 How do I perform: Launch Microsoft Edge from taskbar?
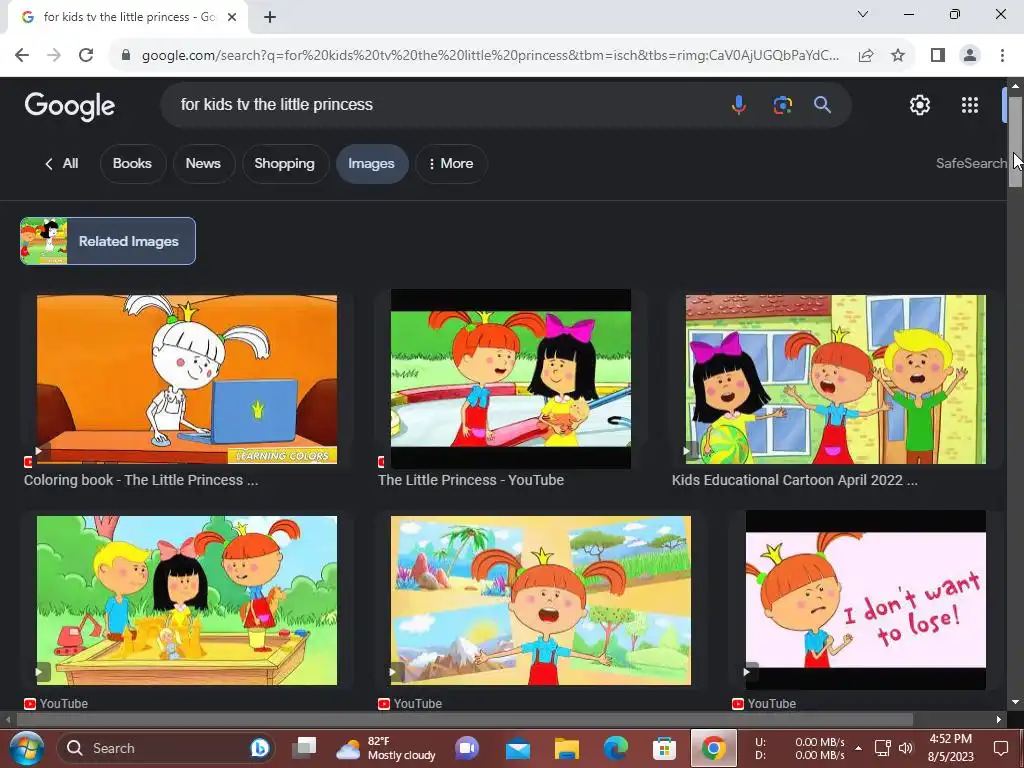[x=615, y=748]
